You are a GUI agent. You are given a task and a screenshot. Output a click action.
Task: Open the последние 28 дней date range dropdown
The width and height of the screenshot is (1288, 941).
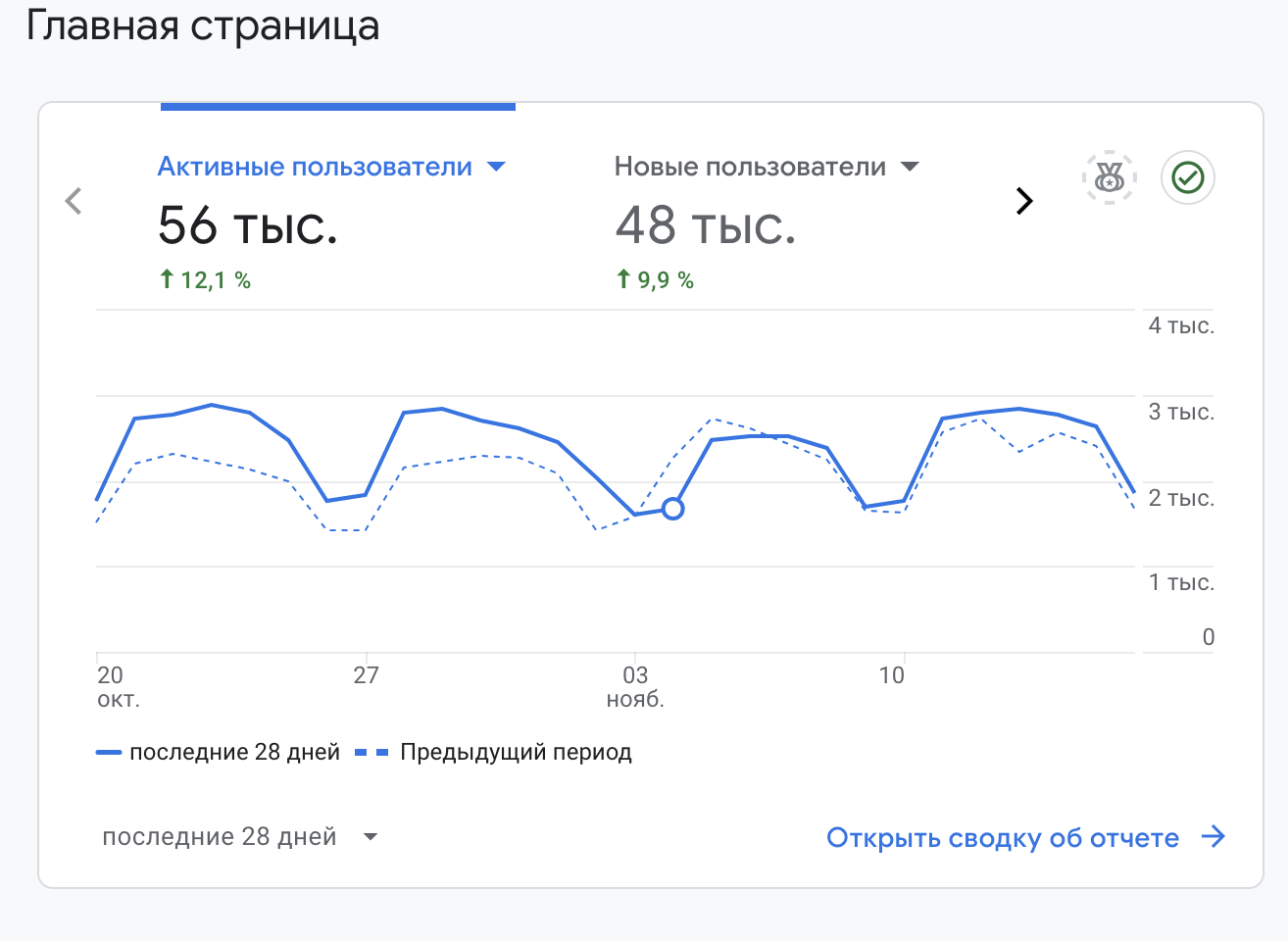pos(240,837)
